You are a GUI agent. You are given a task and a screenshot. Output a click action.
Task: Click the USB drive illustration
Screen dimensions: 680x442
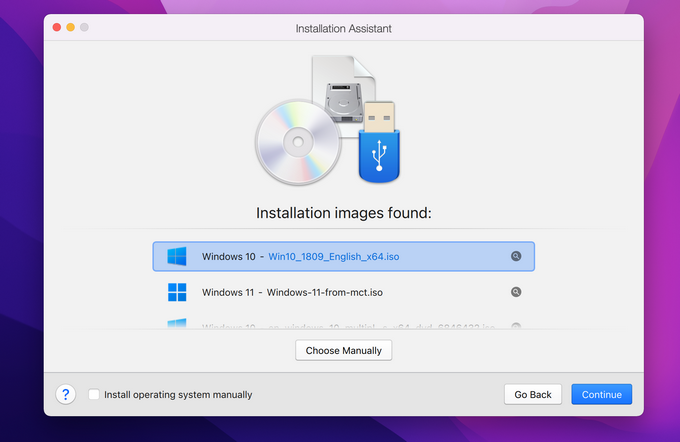pyautogui.click(x=379, y=142)
